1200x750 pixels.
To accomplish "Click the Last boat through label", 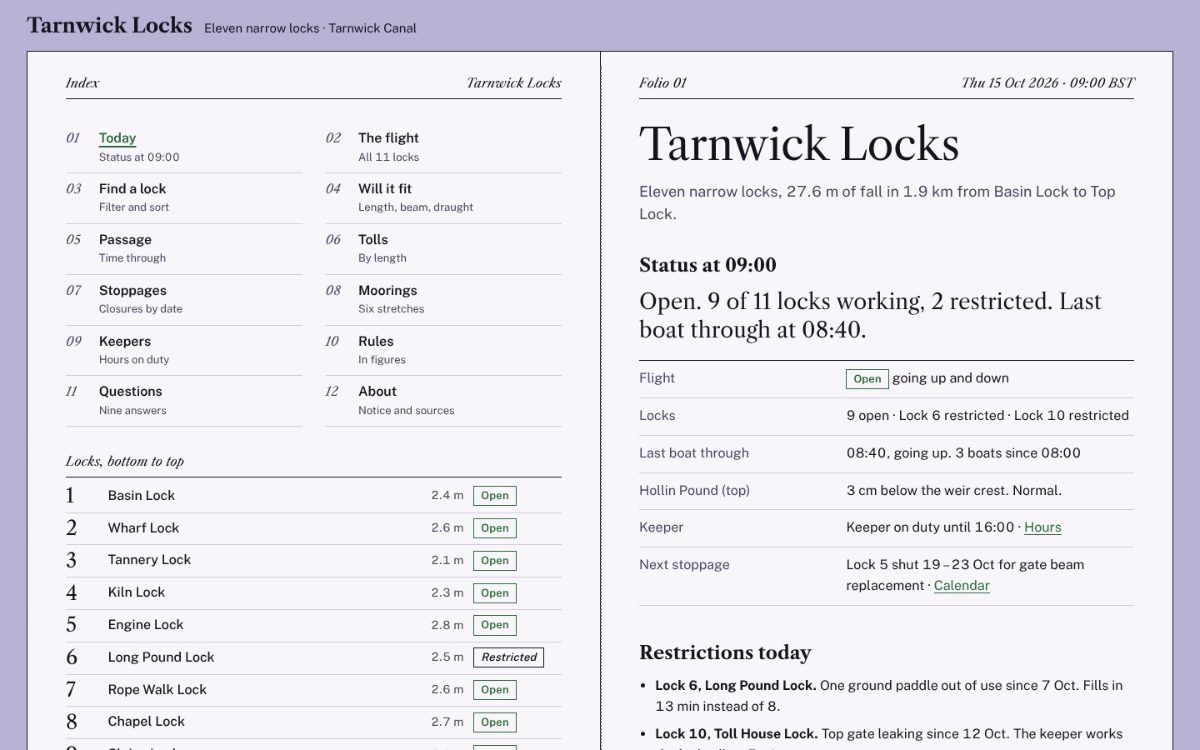I will coord(694,453).
